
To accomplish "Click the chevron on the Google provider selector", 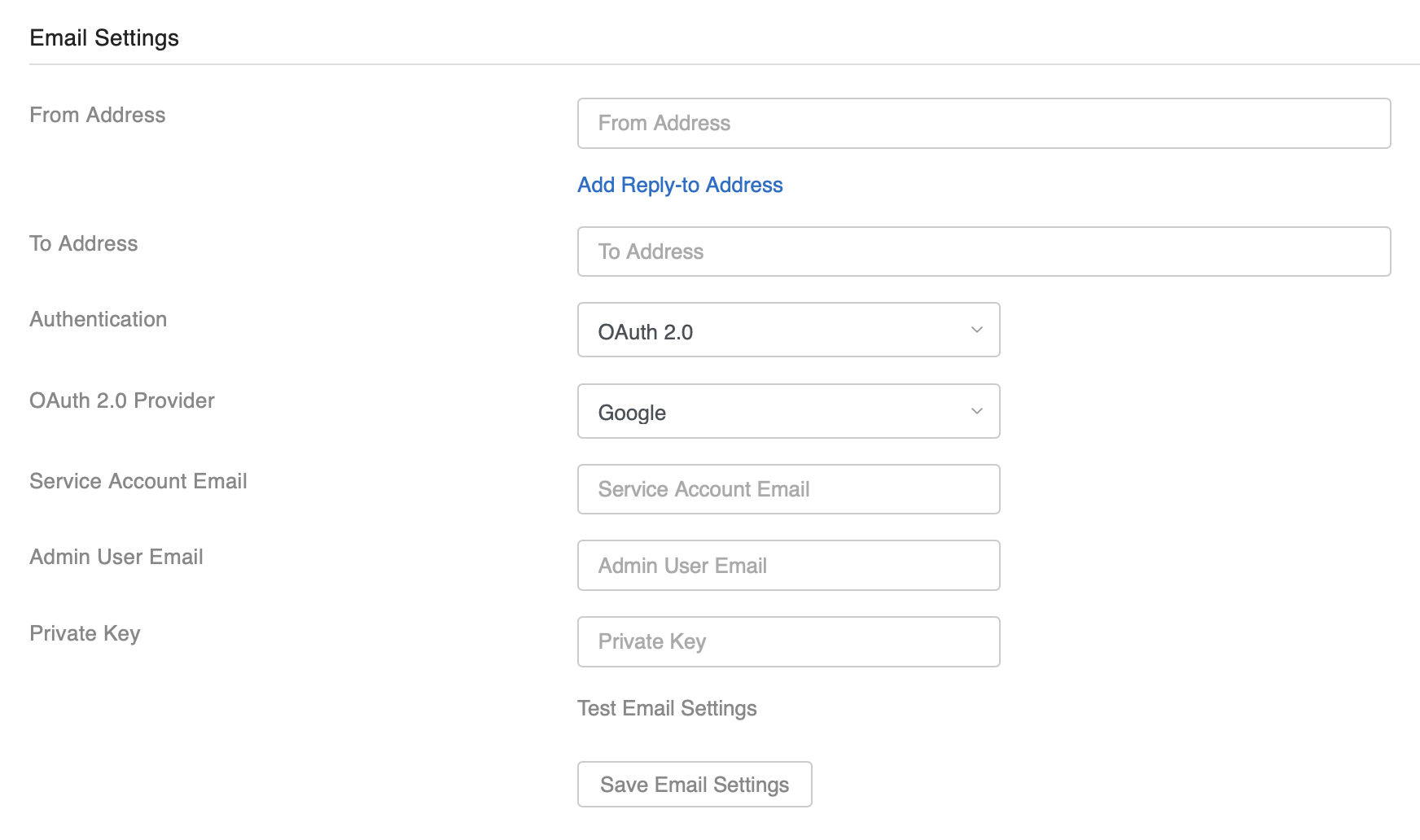I will point(976,412).
